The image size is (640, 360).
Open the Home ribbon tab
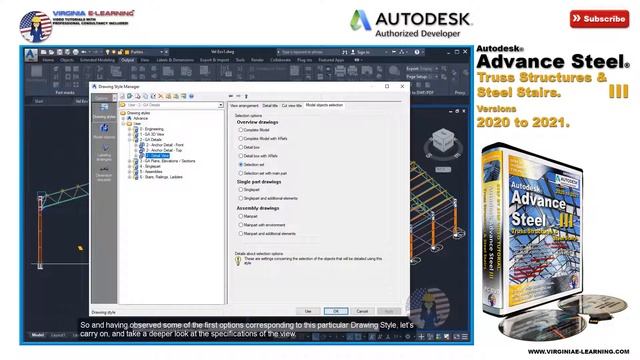click(48, 60)
